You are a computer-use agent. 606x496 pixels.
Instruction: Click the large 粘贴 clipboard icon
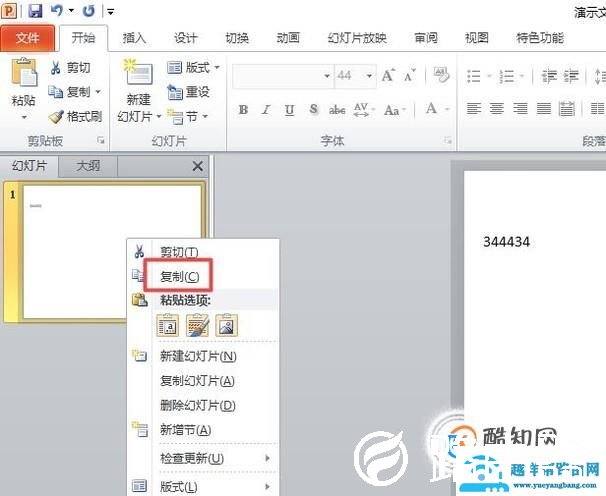[x=24, y=72]
